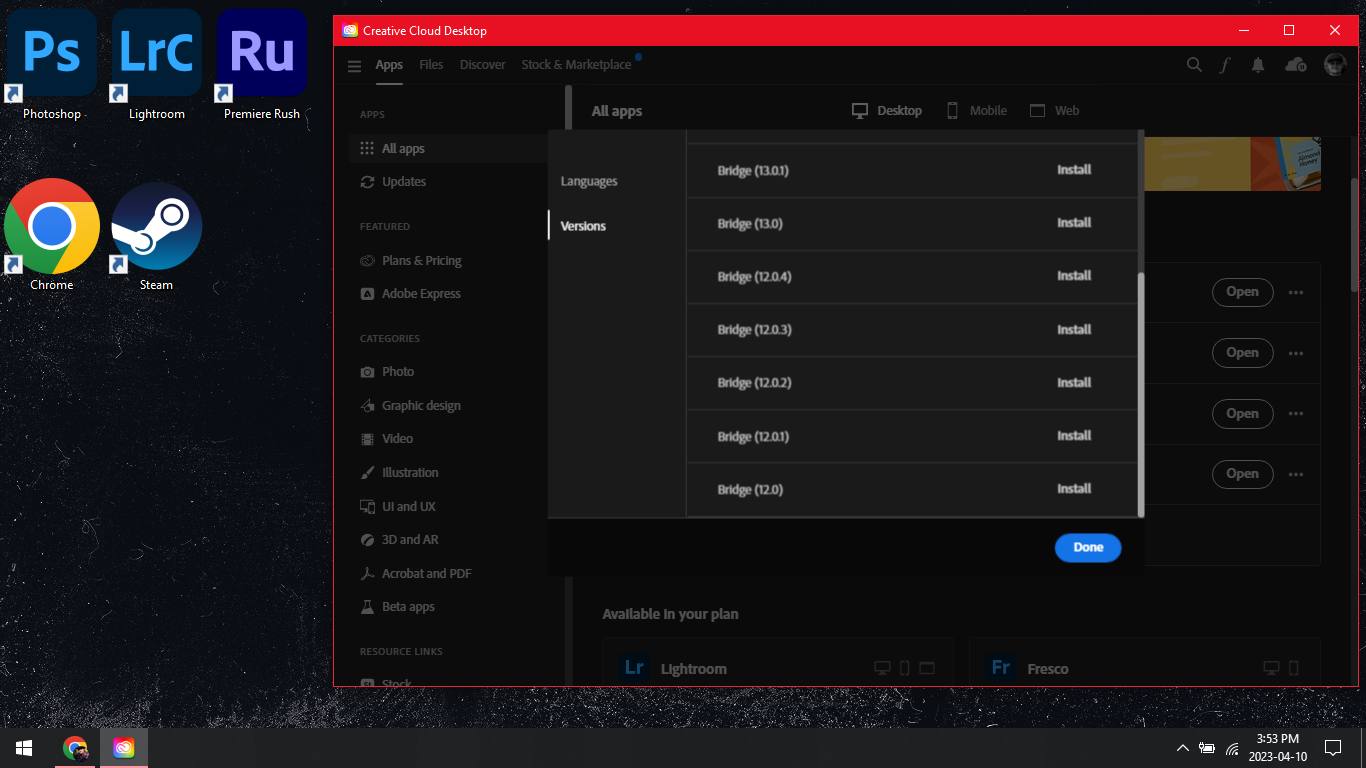The image size is (1366, 768).
Task: Click the blue Done button
Action: click(1088, 547)
